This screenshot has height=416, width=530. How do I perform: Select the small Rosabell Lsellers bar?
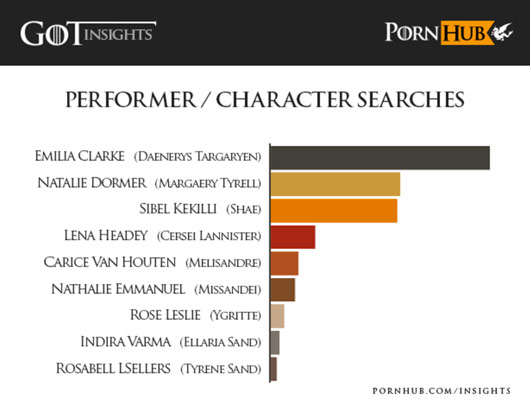click(273, 369)
